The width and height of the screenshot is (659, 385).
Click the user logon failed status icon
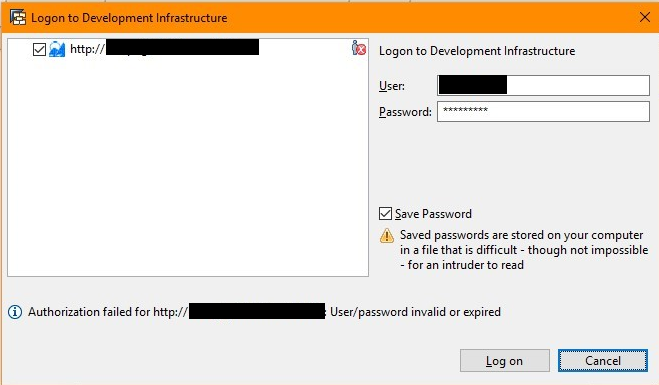358,48
